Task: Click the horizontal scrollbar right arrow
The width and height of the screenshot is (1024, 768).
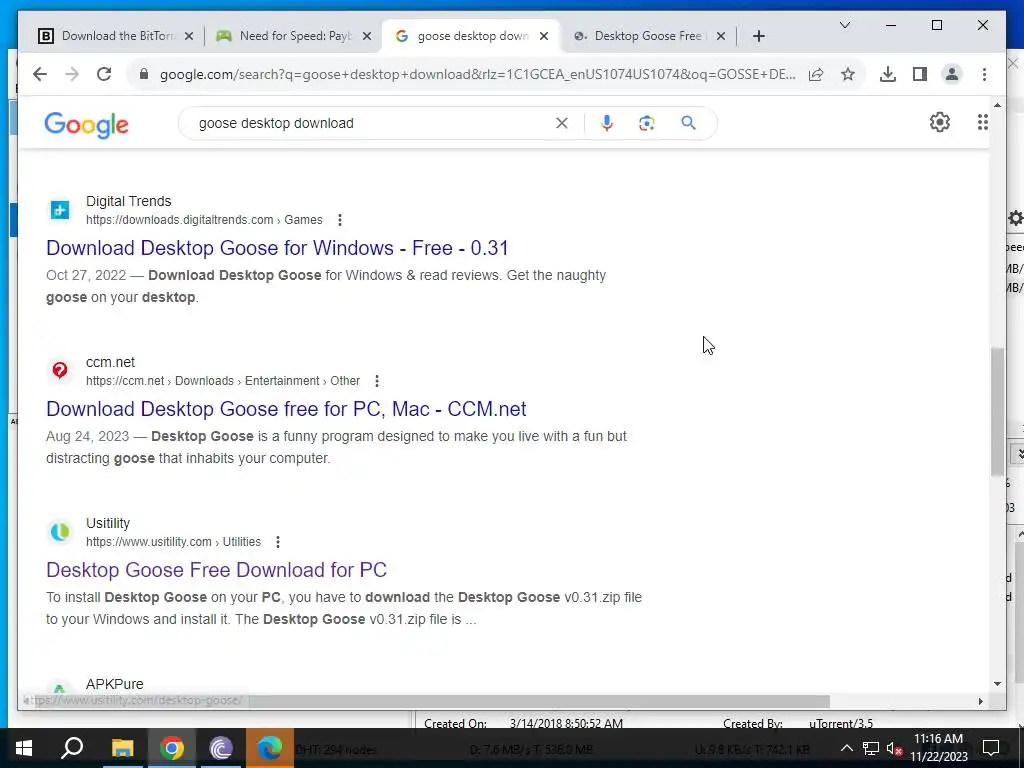Action: pyautogui.click(x=980, y=701)
